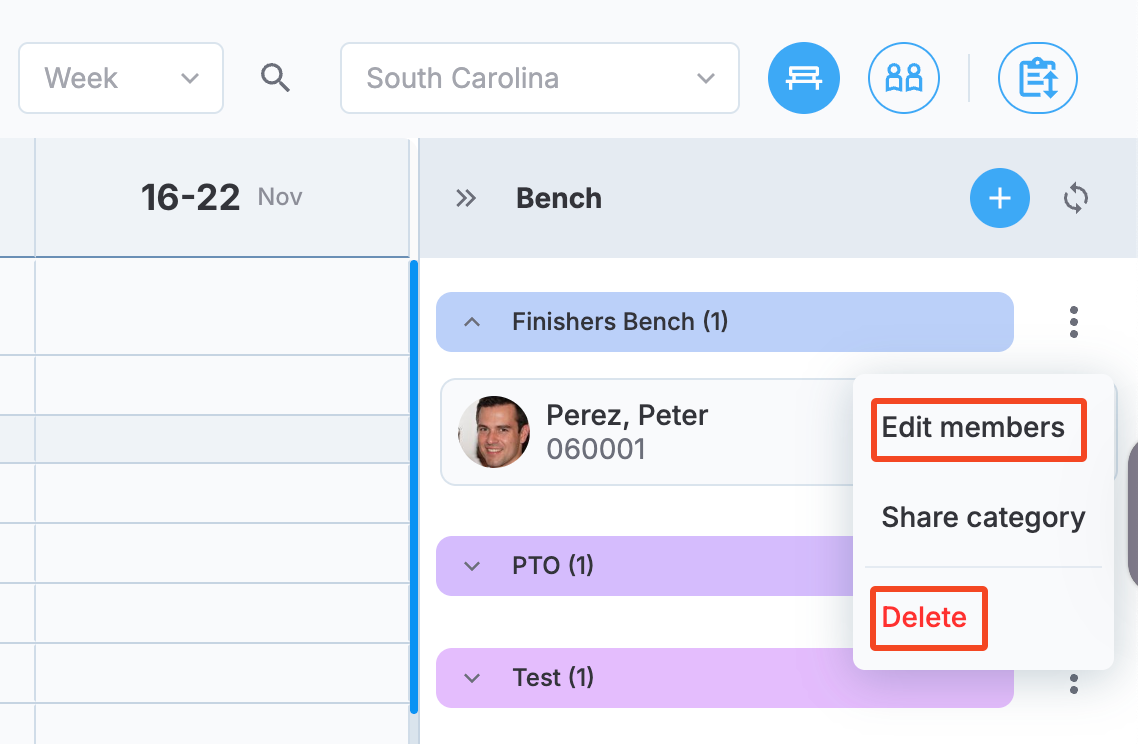Refresh the Bench panel
This screenshot has height=744, width=1138.
coord(1076,198)
